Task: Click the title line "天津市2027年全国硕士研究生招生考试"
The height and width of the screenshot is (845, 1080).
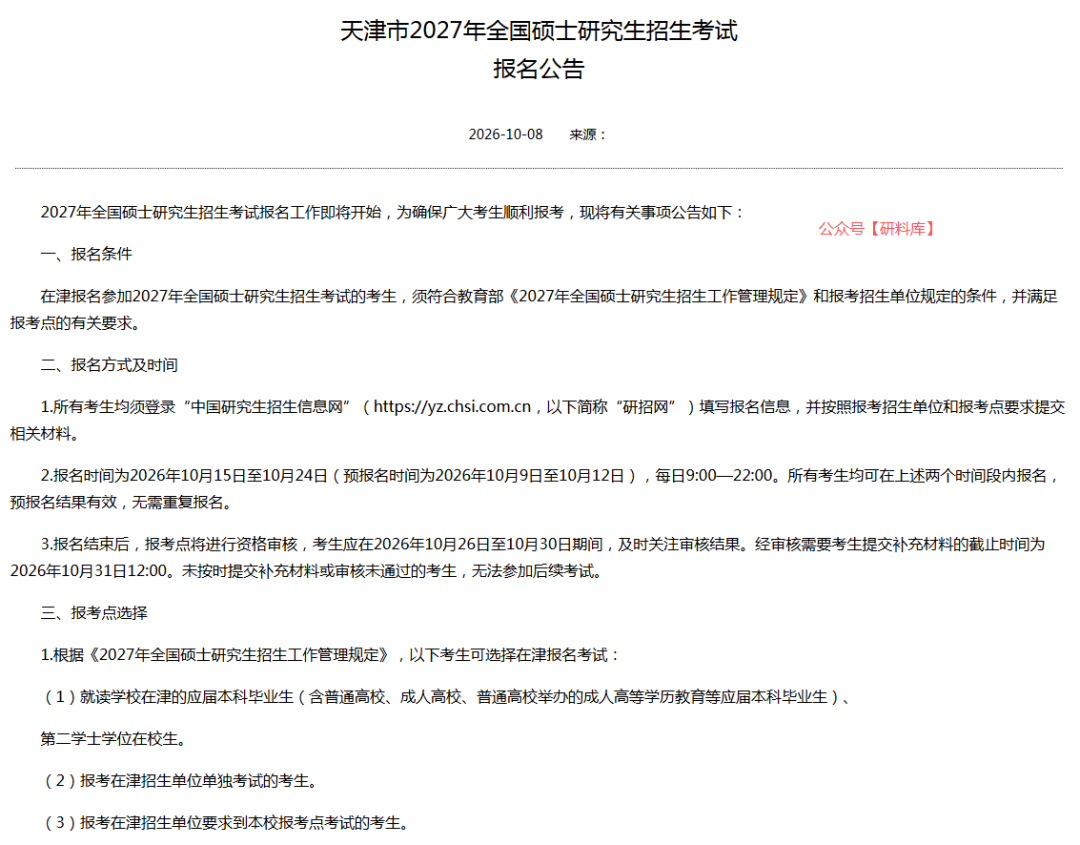Action: point(539,31)
